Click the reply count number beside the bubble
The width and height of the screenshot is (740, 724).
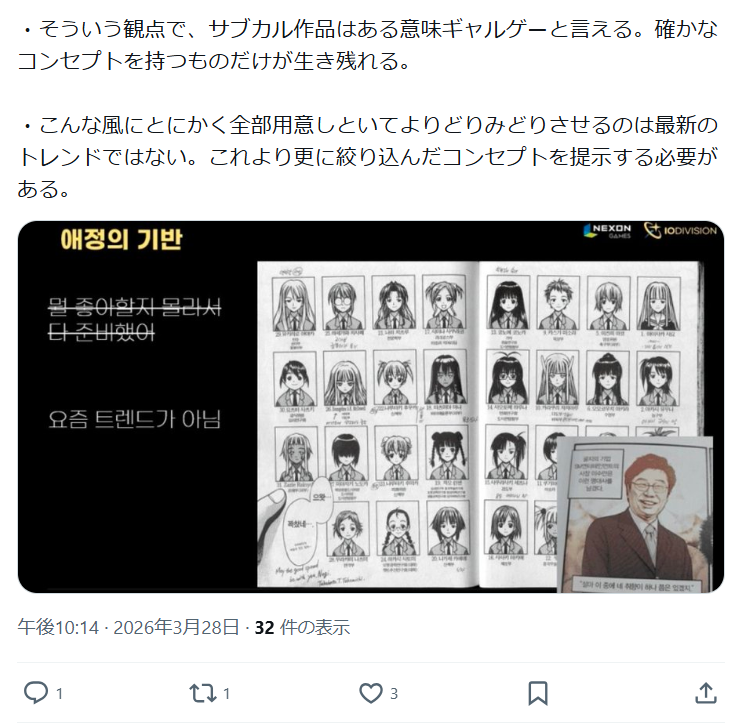pyautogui.click(x=59, y=693)
